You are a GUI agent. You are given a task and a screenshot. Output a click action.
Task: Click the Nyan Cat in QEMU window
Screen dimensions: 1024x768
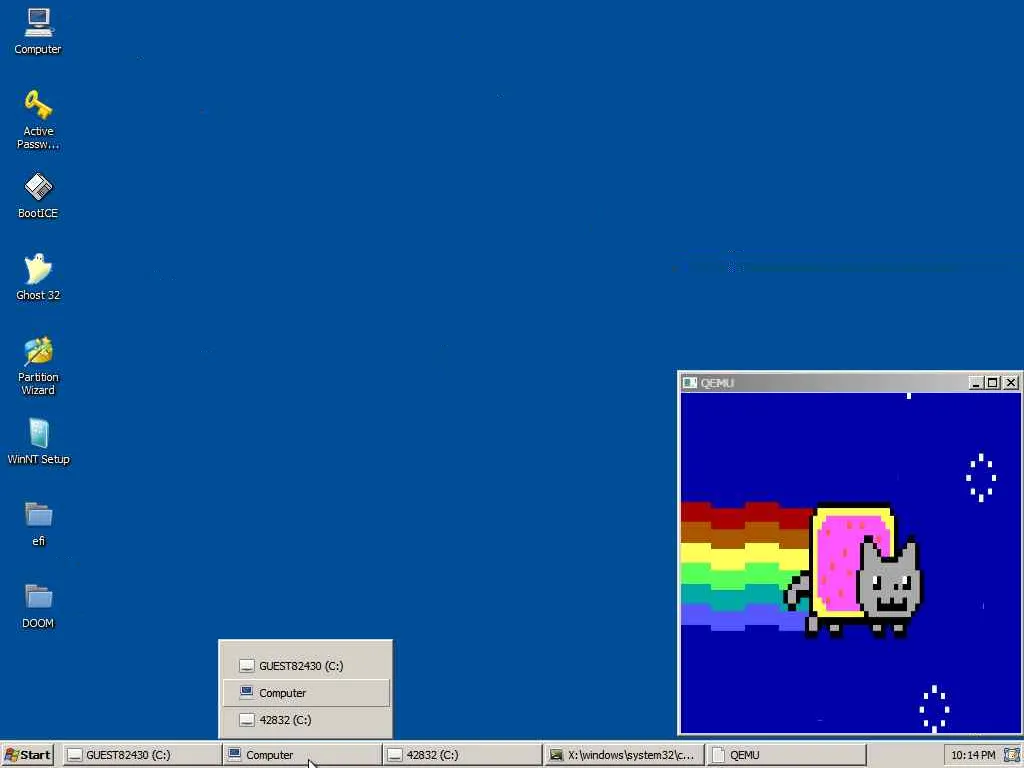pos(854,571)
